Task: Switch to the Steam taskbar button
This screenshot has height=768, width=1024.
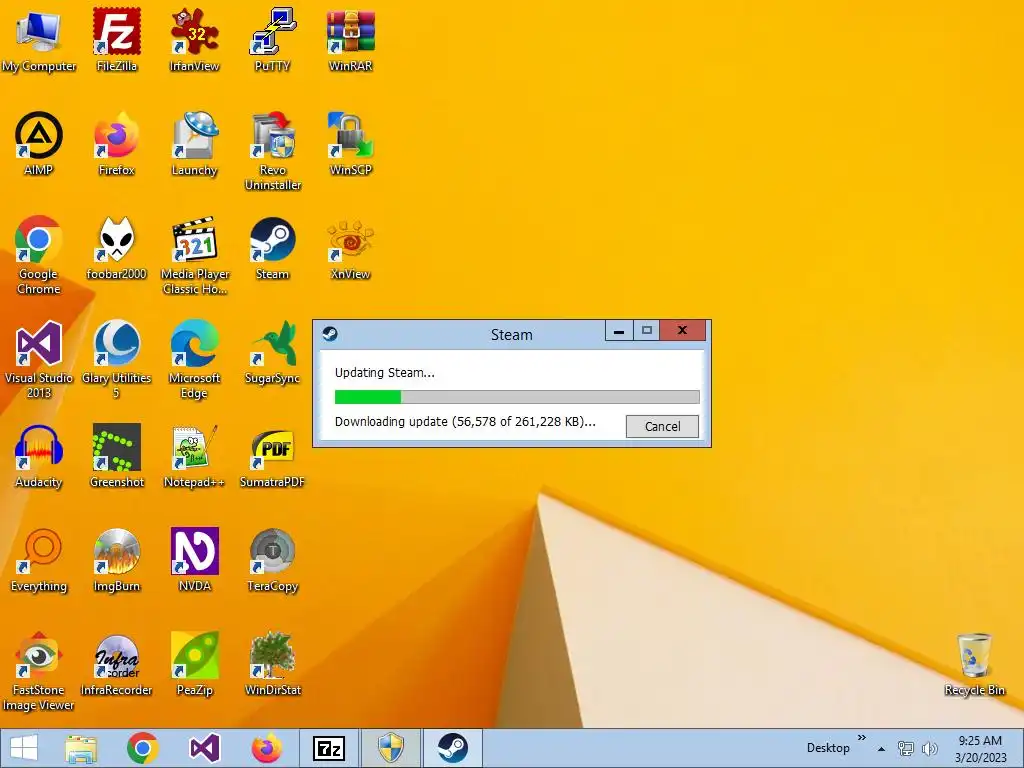Action: pos(453,748)
